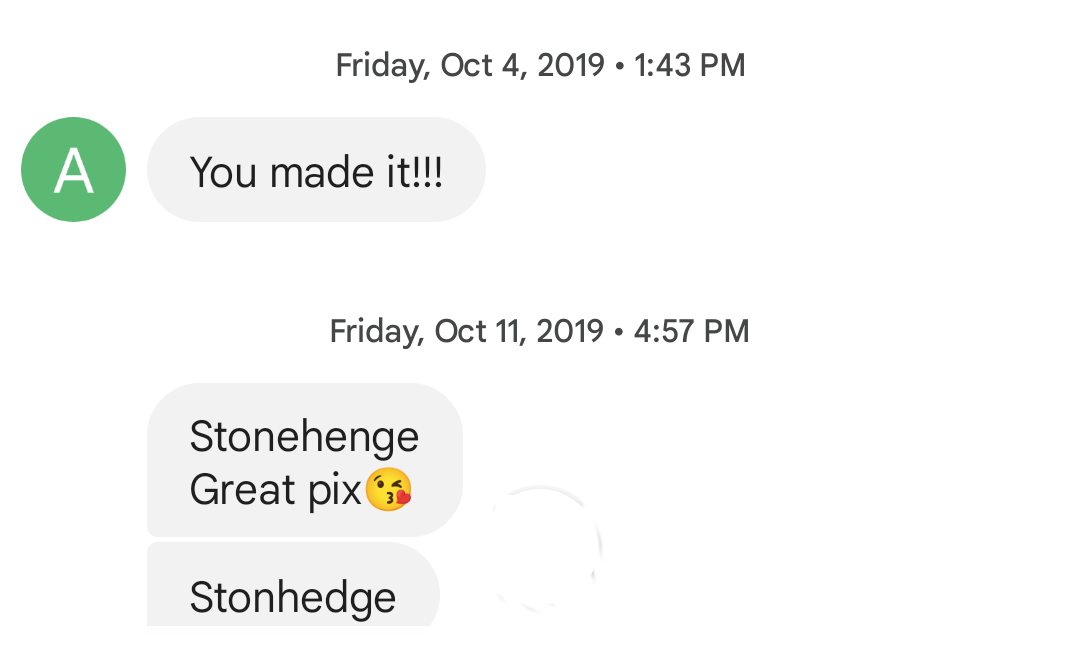Click "2019" in the 4:57 PM header
Viewport: 1080px width, 649px height.
pyautogui.click(x=569, y=331)
